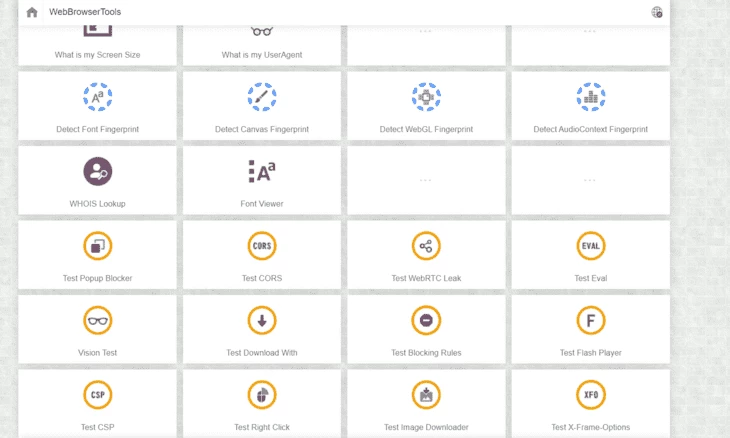
Task: Open the Detect Canvas Fingerprint tool
Action: pos(262,106)
